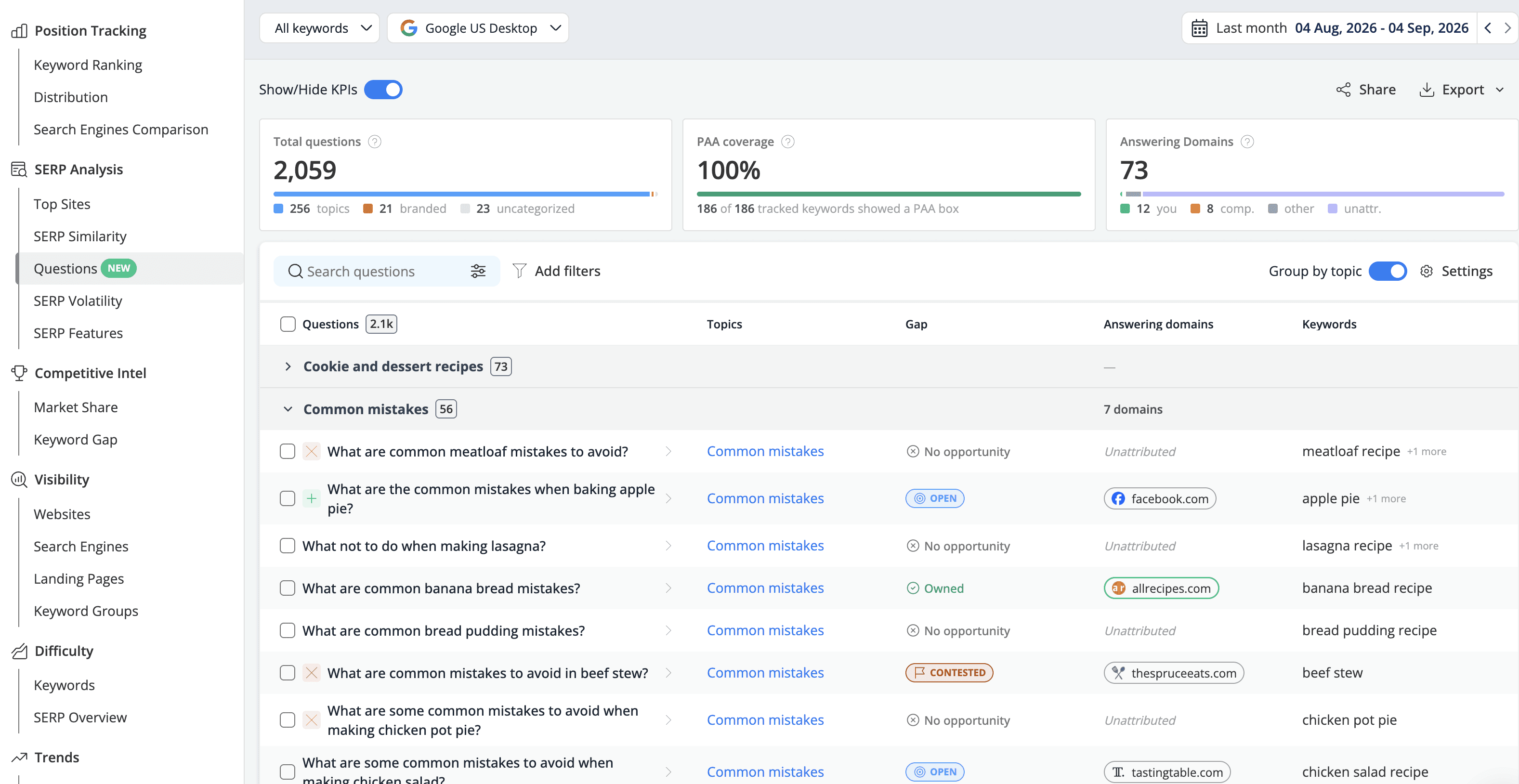Image resolution: width=1519 pixels, height=784 pixels.
Task: Toggle the Group by topic switch
Action: 1388,271
